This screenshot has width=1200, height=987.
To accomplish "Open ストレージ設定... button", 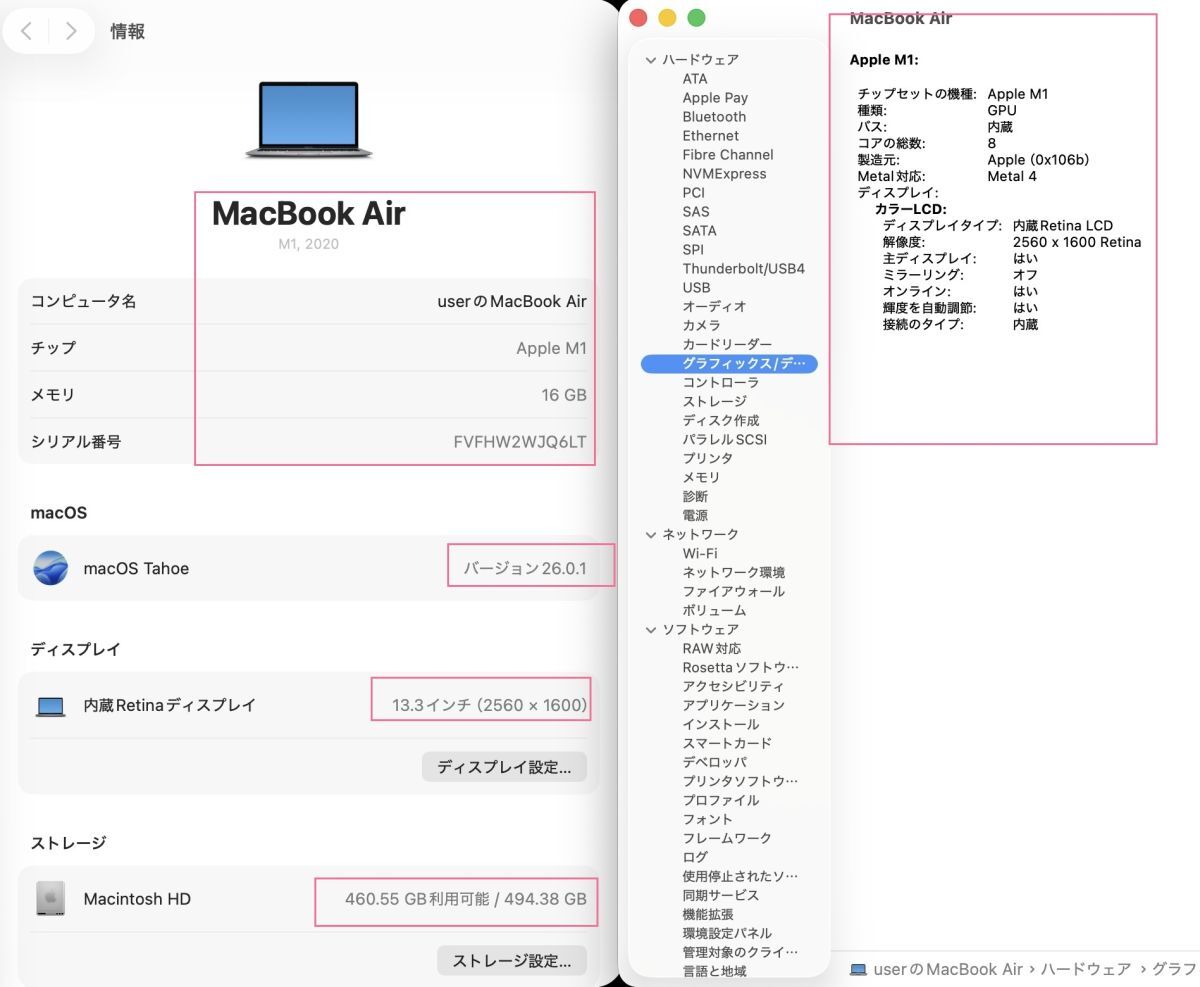I will coord(512,961).
